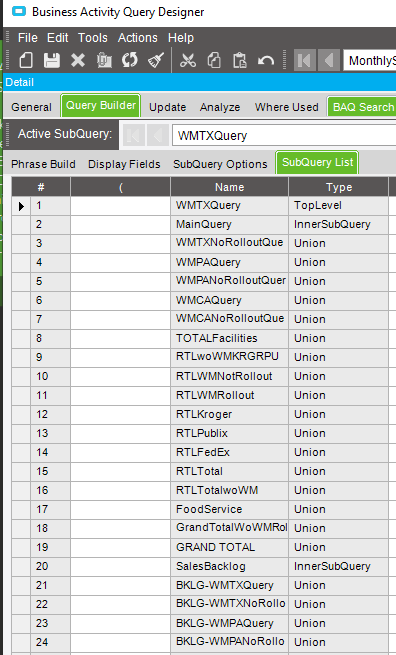396x655 pixels.
Task: Open the Display Fields tab
Action: tap(124, 164)
